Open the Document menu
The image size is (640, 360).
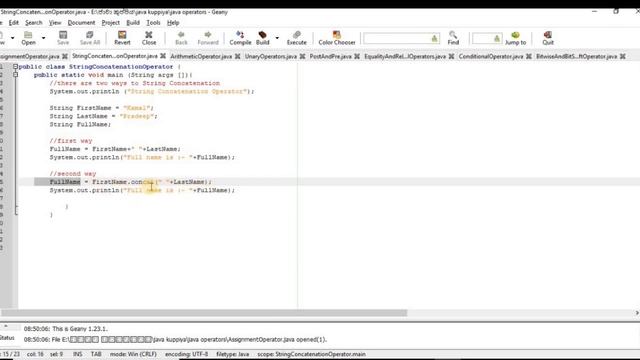point(81,22)
